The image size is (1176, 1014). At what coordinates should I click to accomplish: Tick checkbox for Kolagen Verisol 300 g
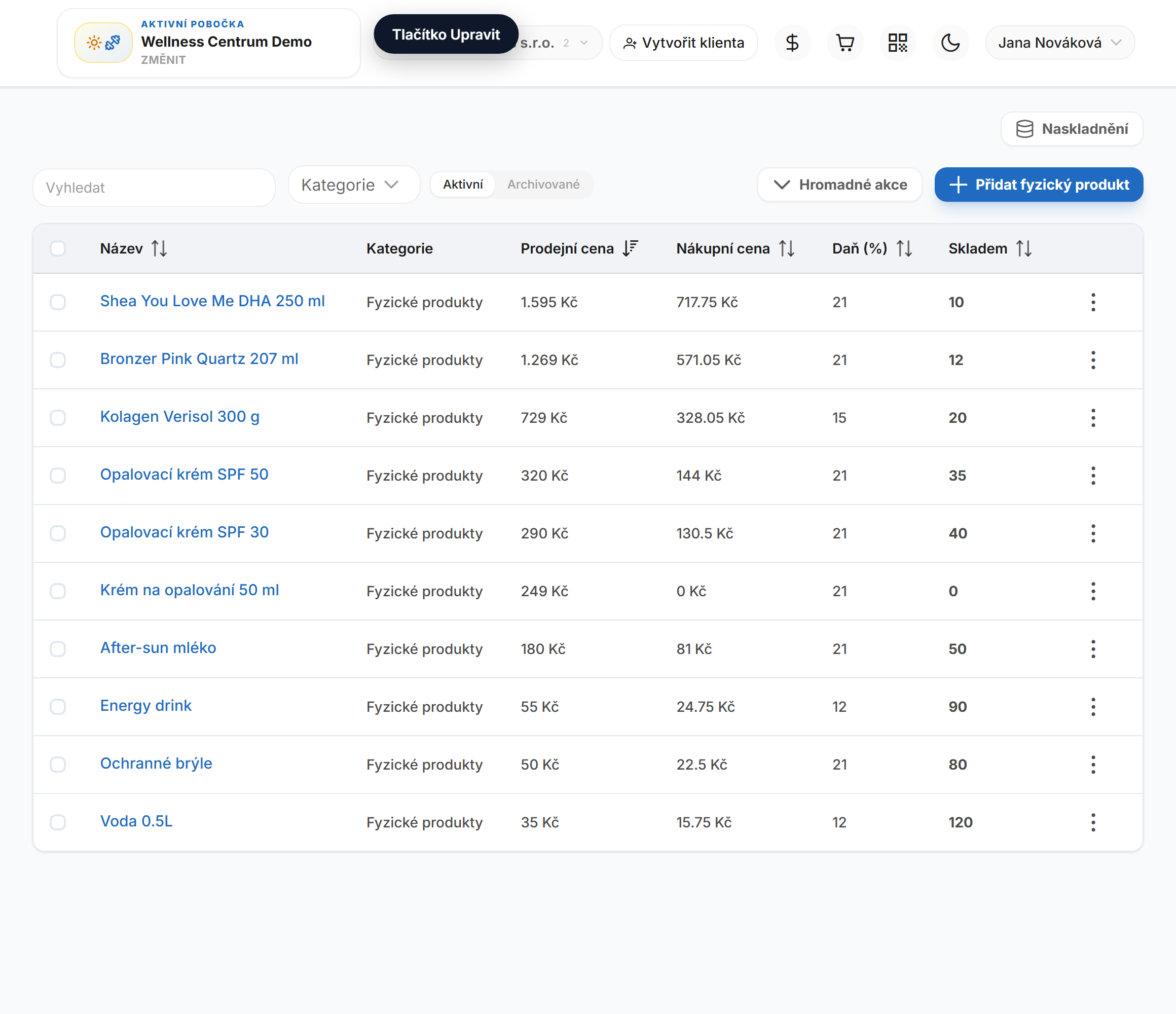click(x=58, y=418)
